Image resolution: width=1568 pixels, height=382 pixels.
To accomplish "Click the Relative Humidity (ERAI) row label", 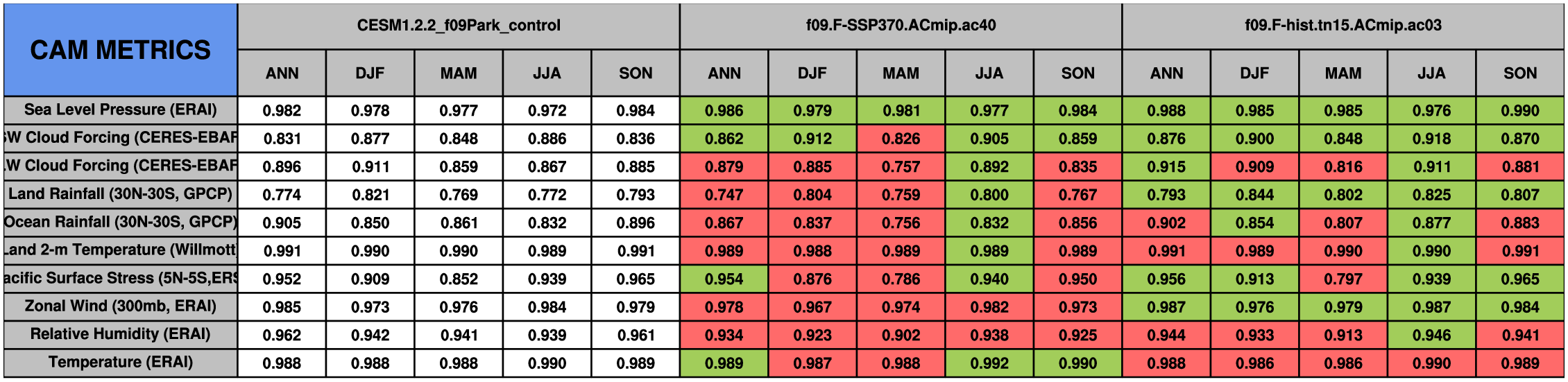I will pyautogui.click(x=120, y=334).
